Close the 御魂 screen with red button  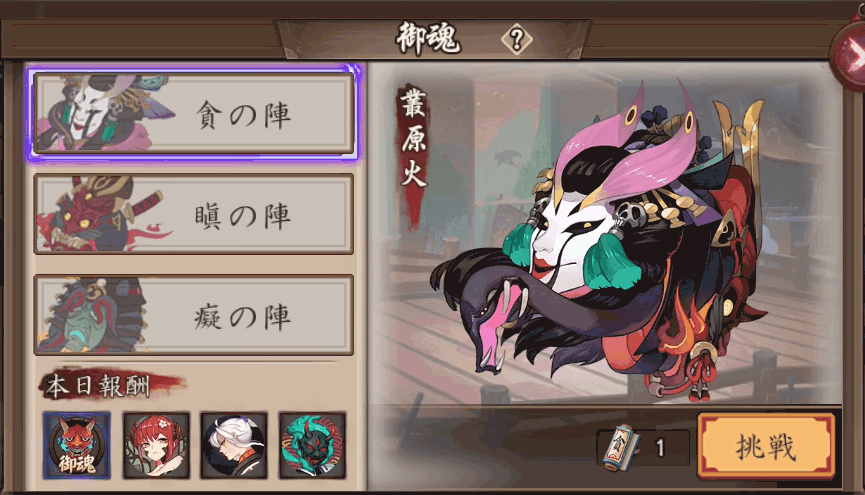point(850,52)
